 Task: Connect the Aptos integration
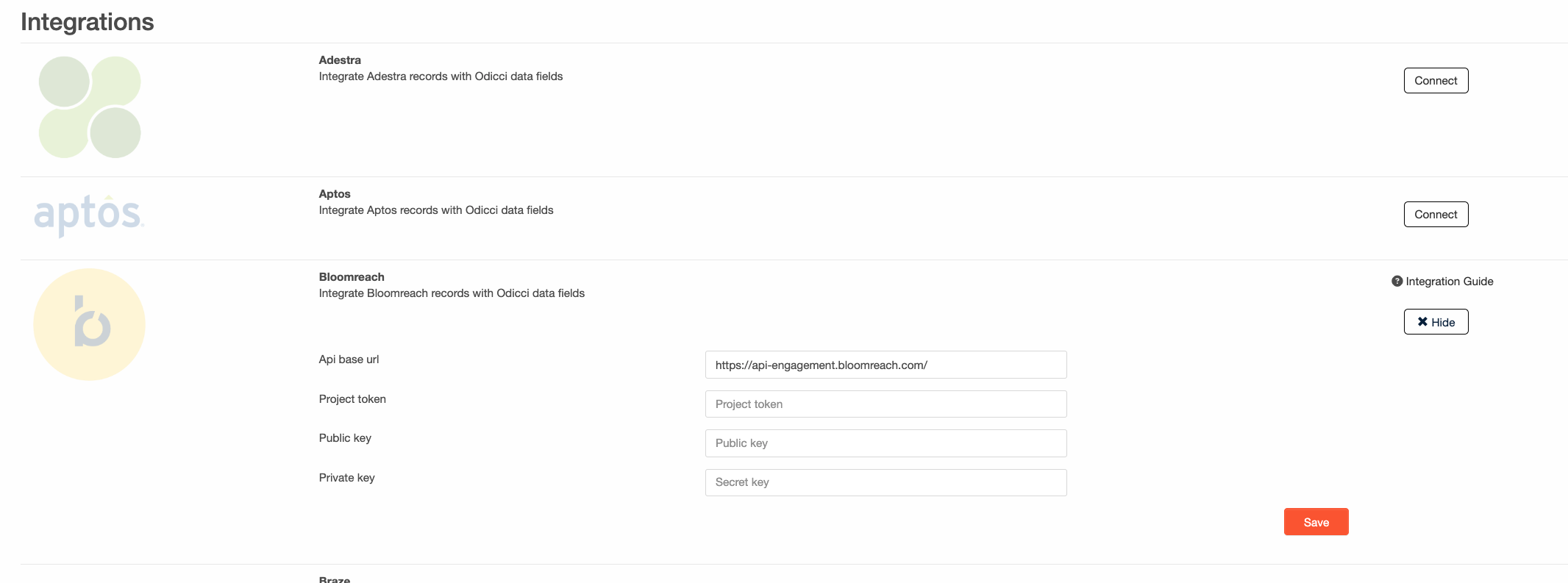click(1435, 215)
